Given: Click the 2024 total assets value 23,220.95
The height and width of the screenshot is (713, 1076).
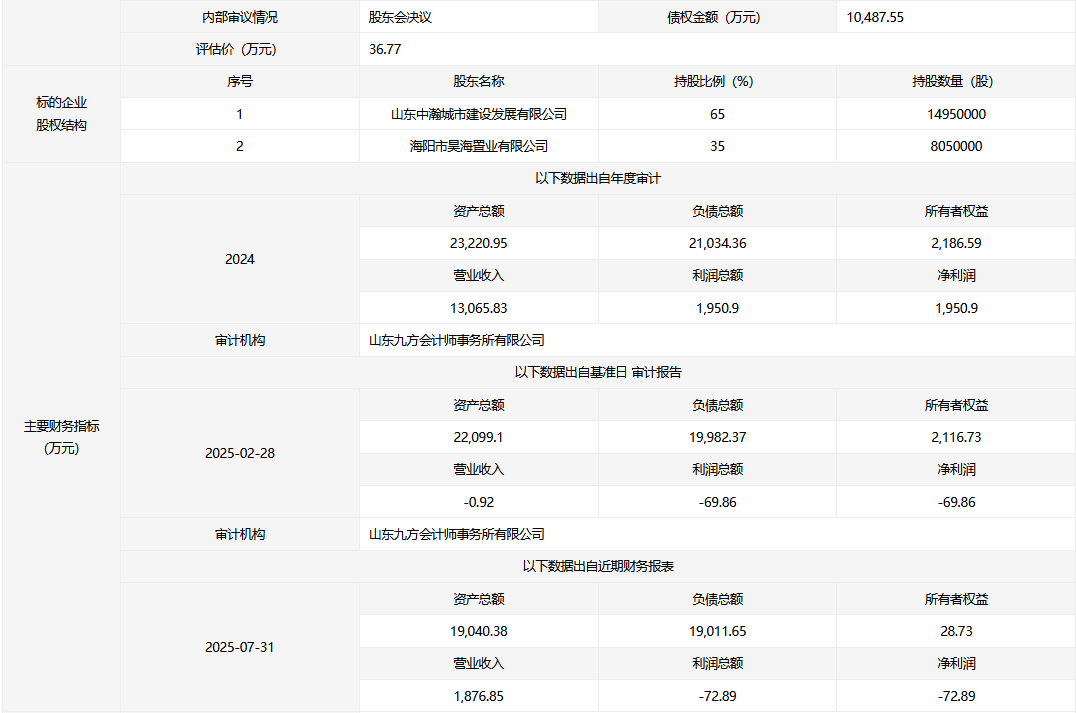Looking at the screenshot, I should 478,243.
